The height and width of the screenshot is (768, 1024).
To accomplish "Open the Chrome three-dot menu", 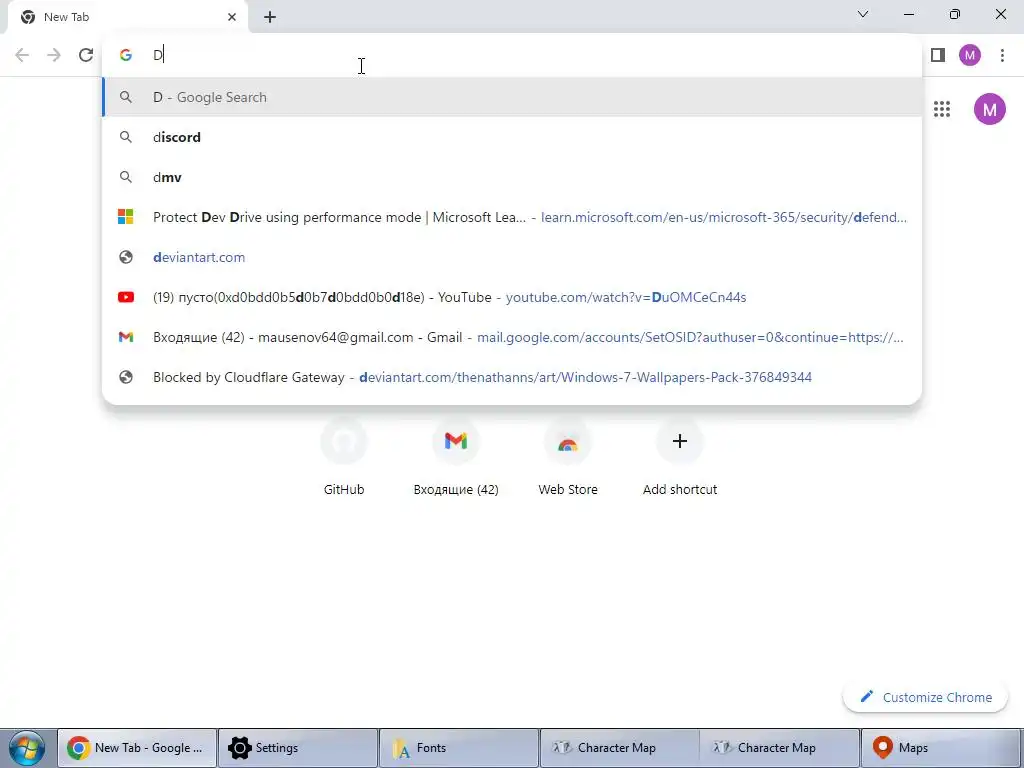I will point(1002,55).
